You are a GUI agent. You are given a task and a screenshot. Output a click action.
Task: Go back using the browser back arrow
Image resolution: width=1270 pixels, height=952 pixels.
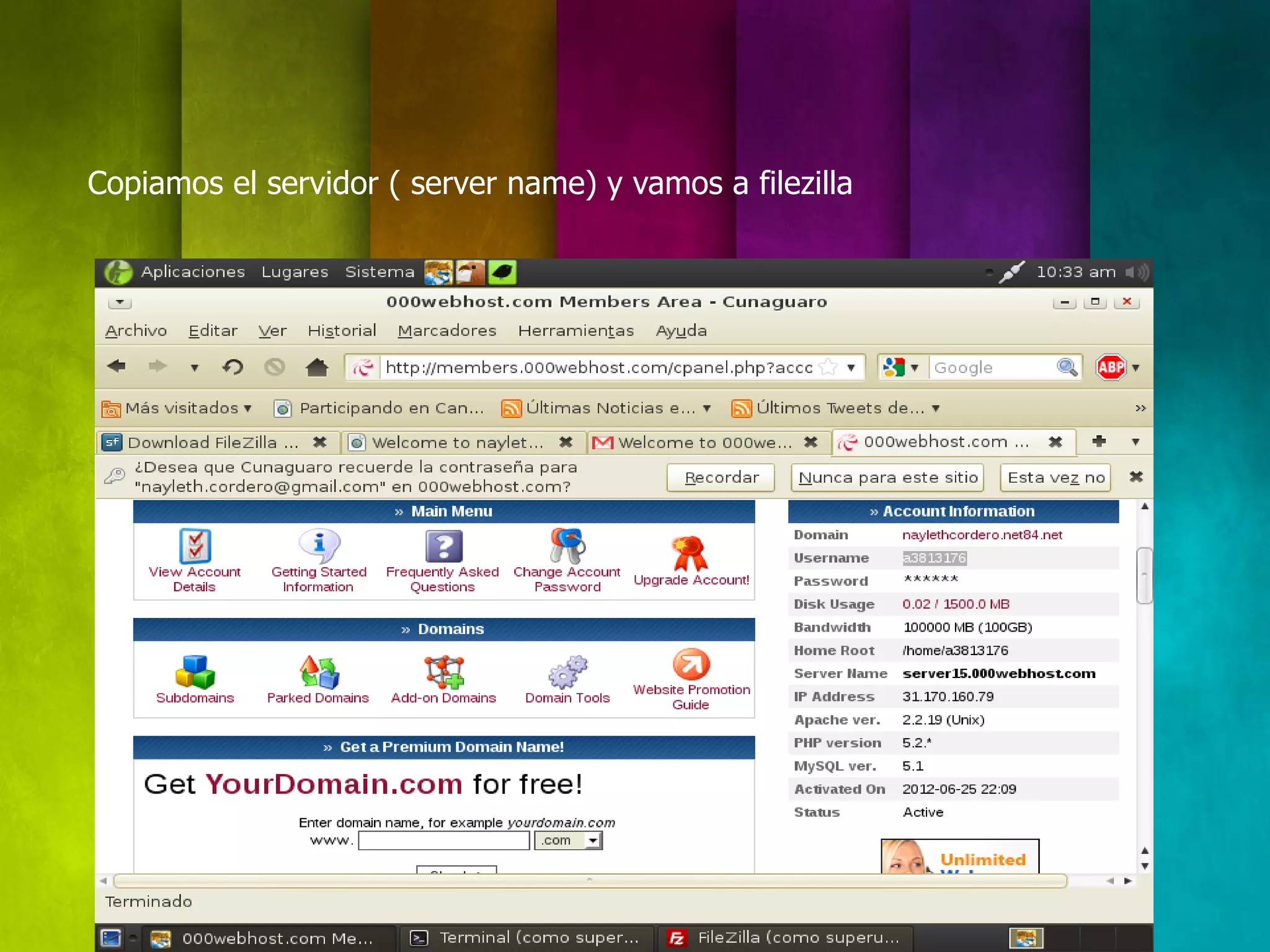117,366
